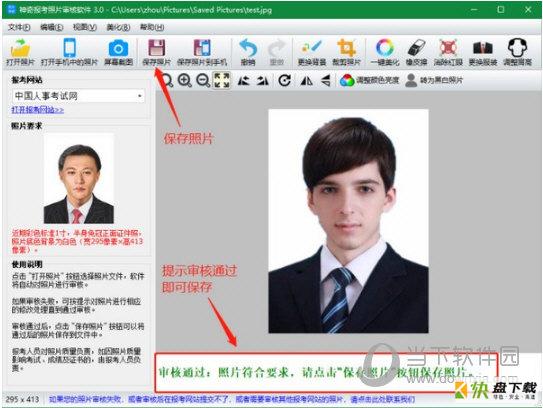Open 调整颜色亮度 color adjustment

tap(369, 80)
